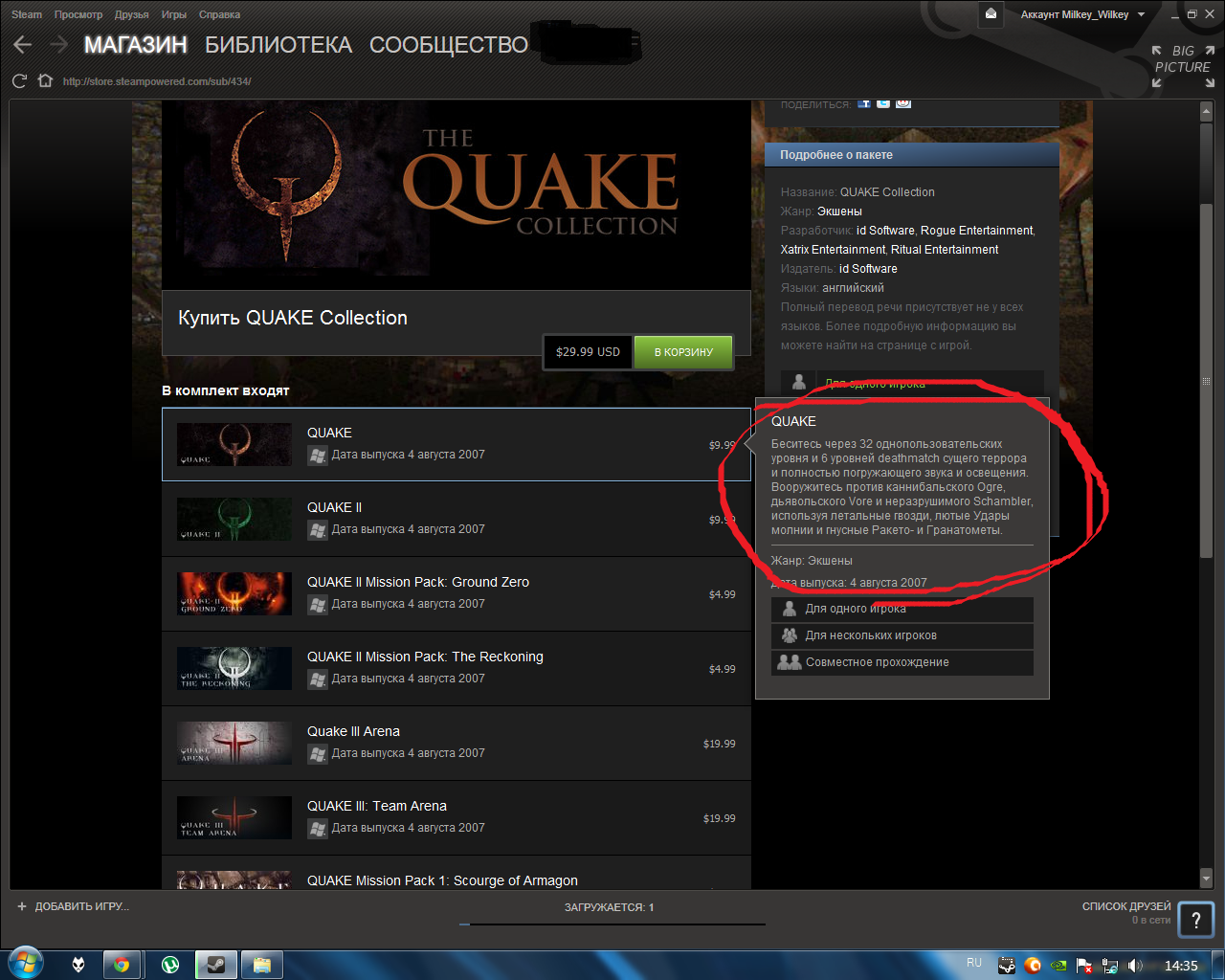Click the multiplayer icon beside Для нескольких игроков
Screen dimensions: 1225x980
[x=790, y=635]
